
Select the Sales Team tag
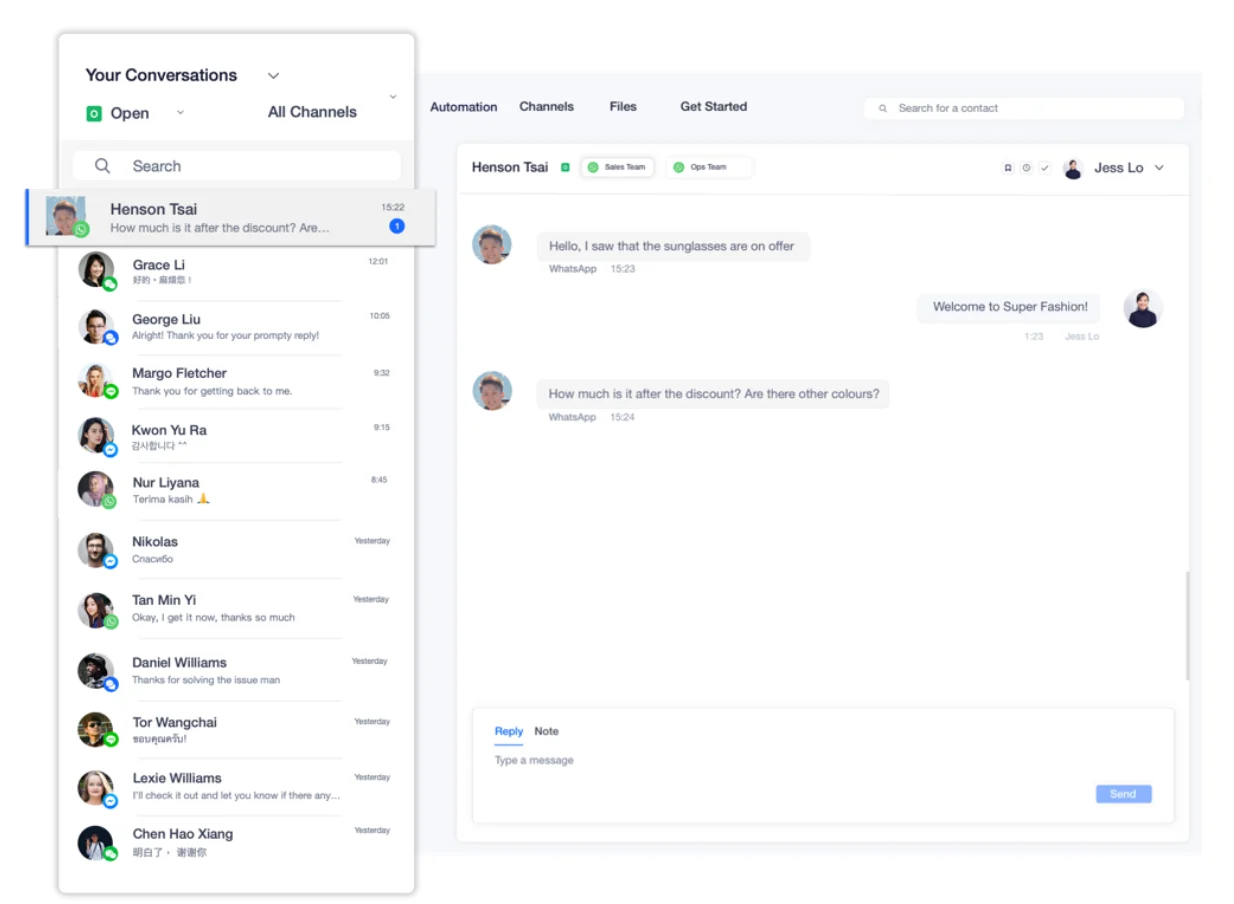point(617,167)
